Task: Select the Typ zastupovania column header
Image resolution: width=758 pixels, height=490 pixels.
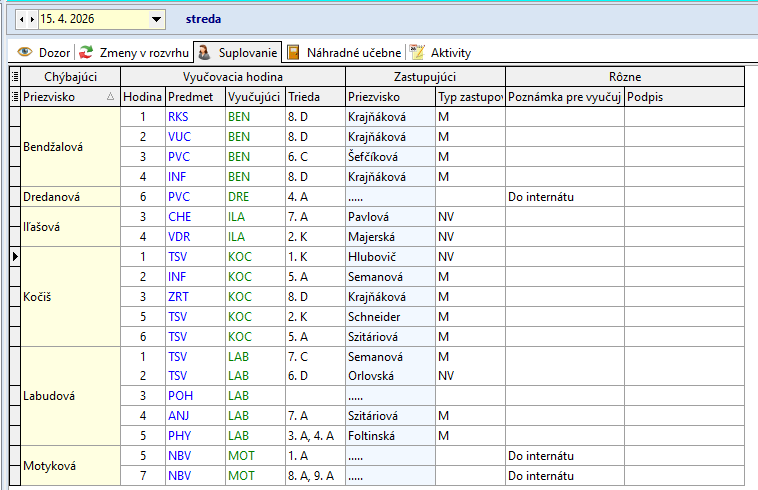Action: tap(469, 97)
